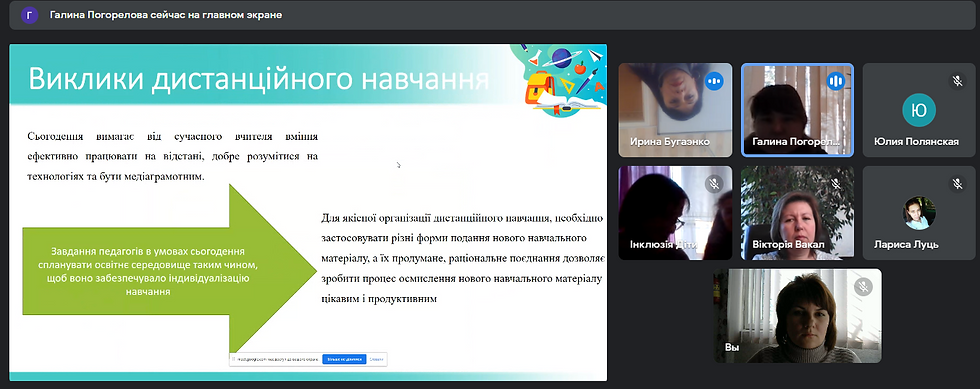Click the slide paragraph beginning 'Сьогодення вимагає'
Image resolution: width=980 pixels, height=389 pixels.
pyautogui.click(x=172, y=156)
